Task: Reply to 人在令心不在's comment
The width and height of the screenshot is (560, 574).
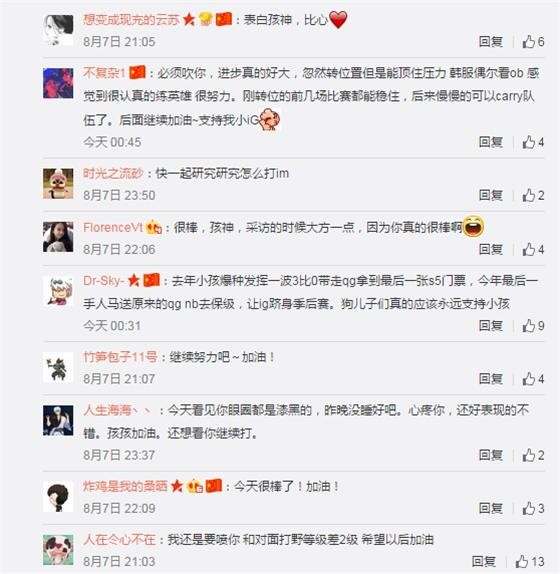Action: pyautogui.click(x=484, y=561)
